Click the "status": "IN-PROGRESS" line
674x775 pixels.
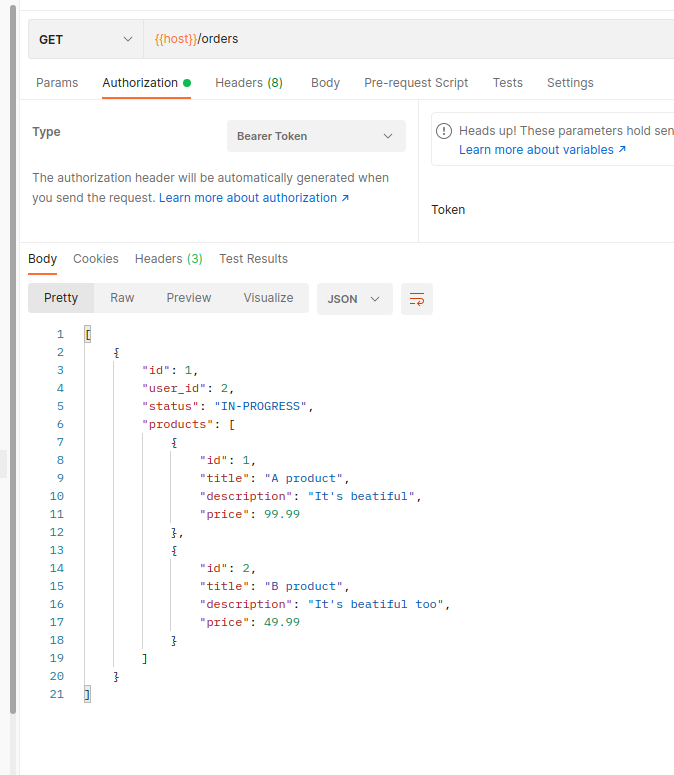tap(227, 406)
